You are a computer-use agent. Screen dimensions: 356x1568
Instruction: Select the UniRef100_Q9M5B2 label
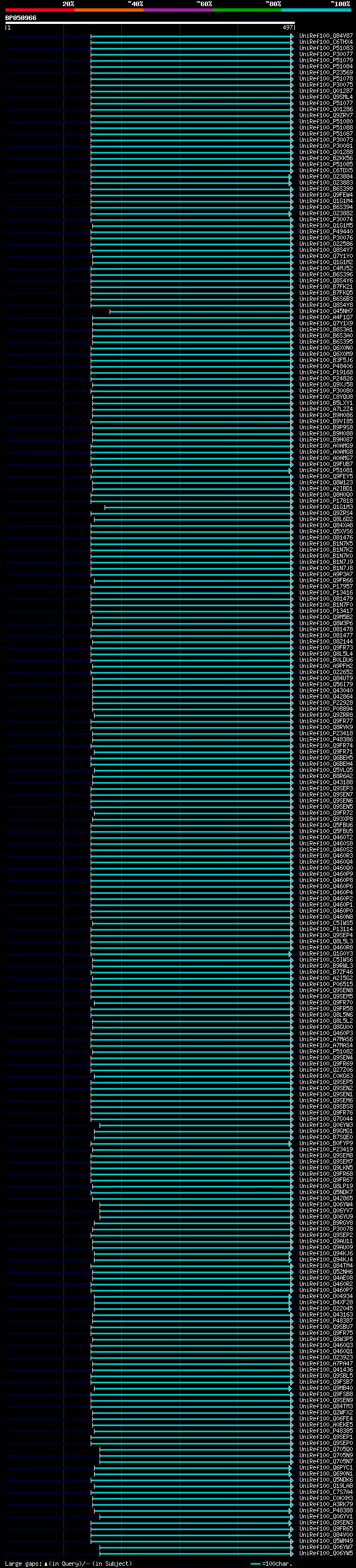pos(325,617)
